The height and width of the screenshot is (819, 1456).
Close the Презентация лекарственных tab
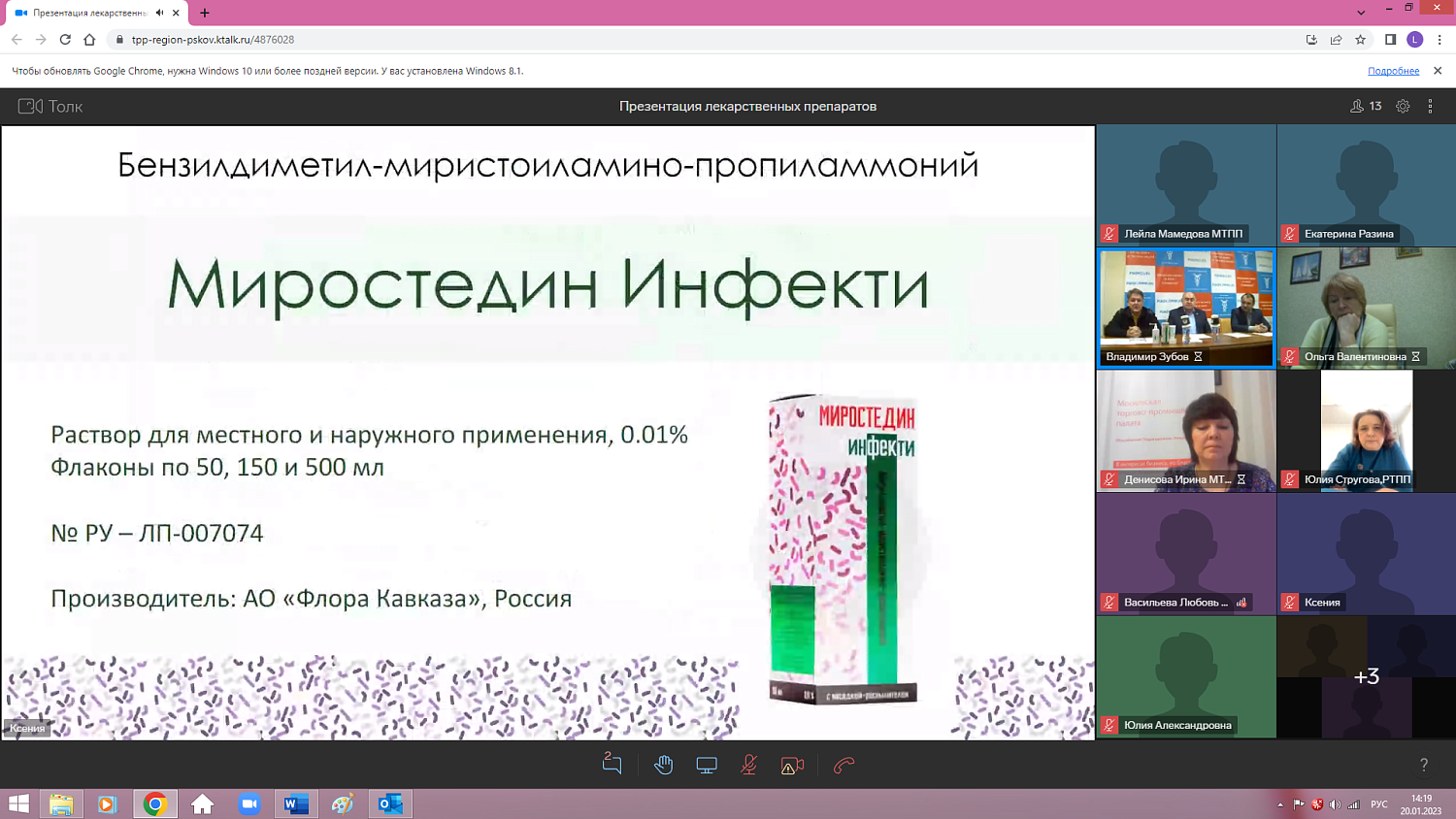tap(176, 13)
